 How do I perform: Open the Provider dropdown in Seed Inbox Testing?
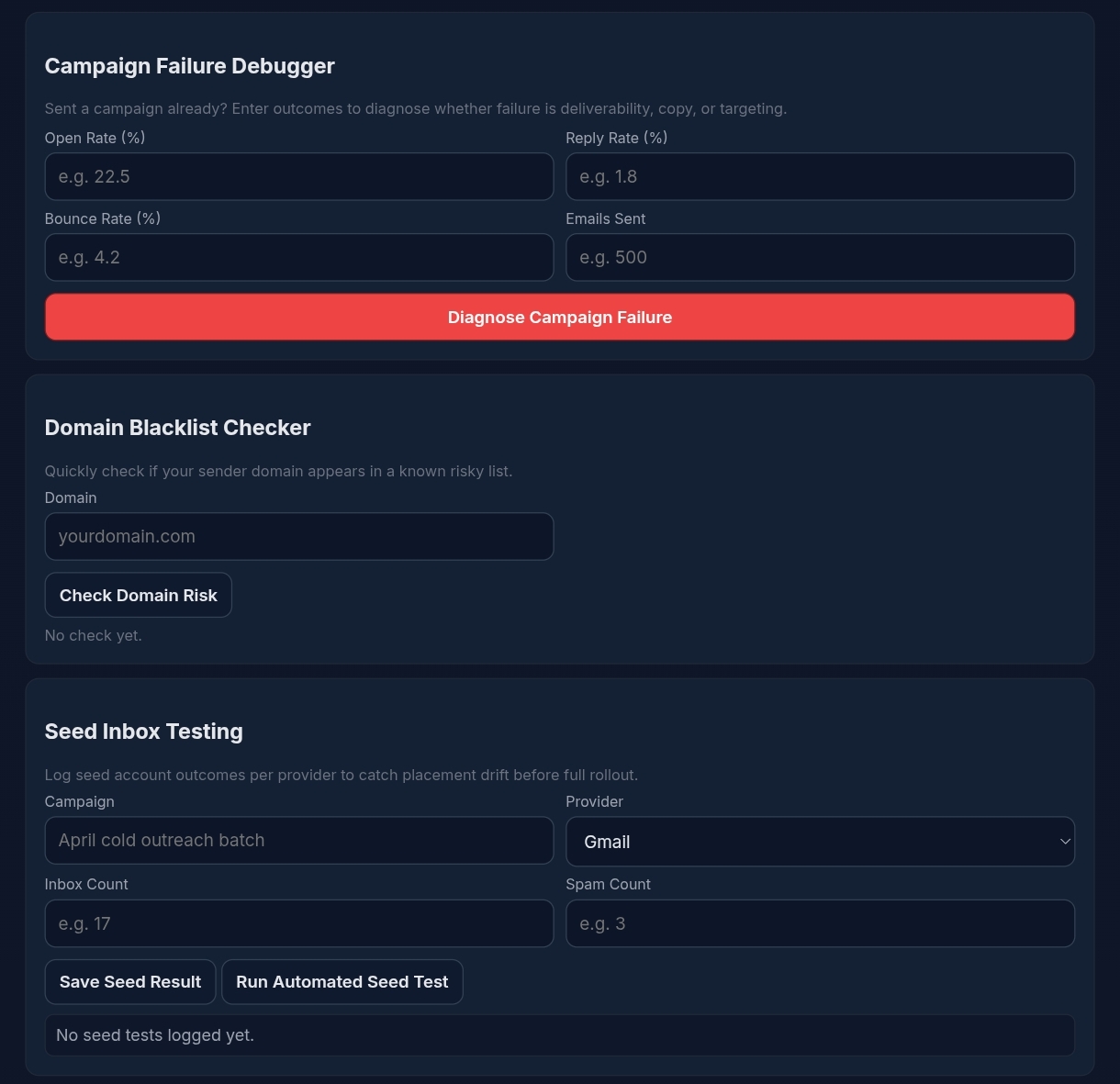tap(820, 841)
